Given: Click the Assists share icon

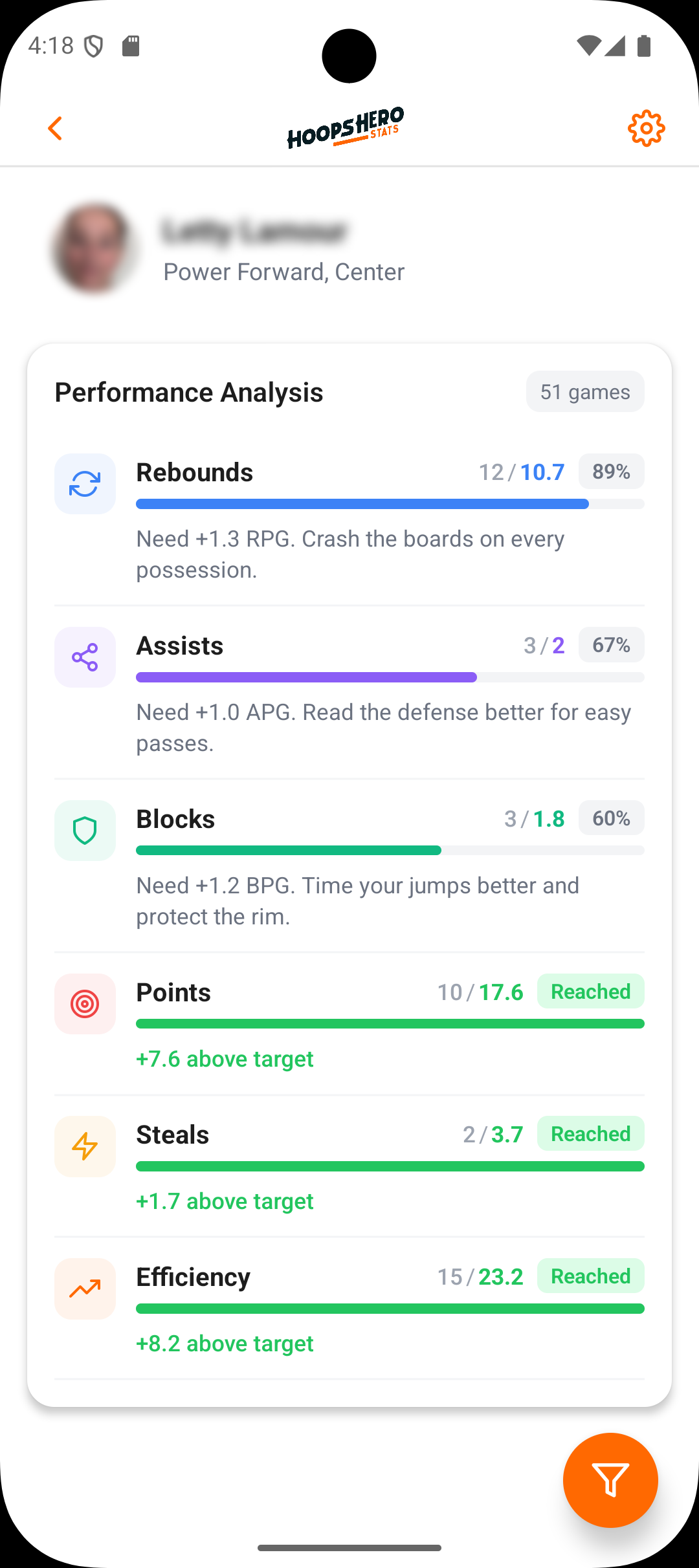Looking at the screenshot, I should [84, 657].
